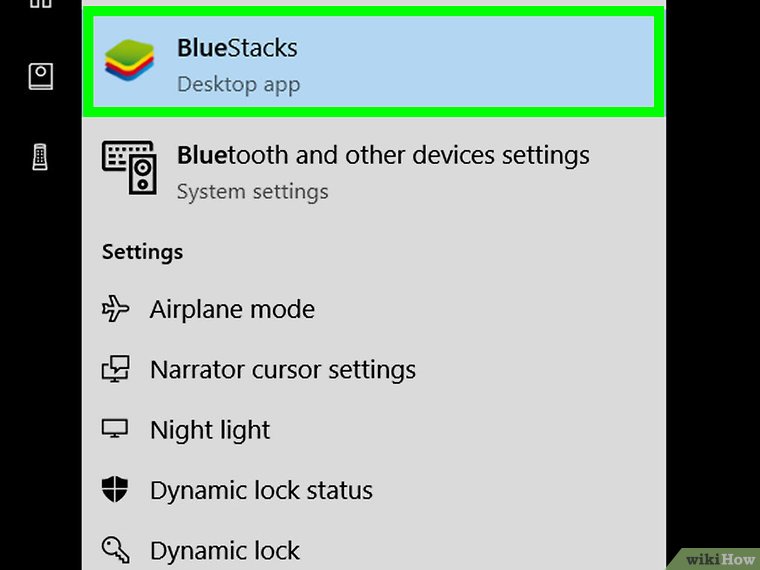The height and width of the screenshot is (570, 760).
Task: Select the Dynamic lock search result
Action: pyautogui.click(x=225, y=550)
